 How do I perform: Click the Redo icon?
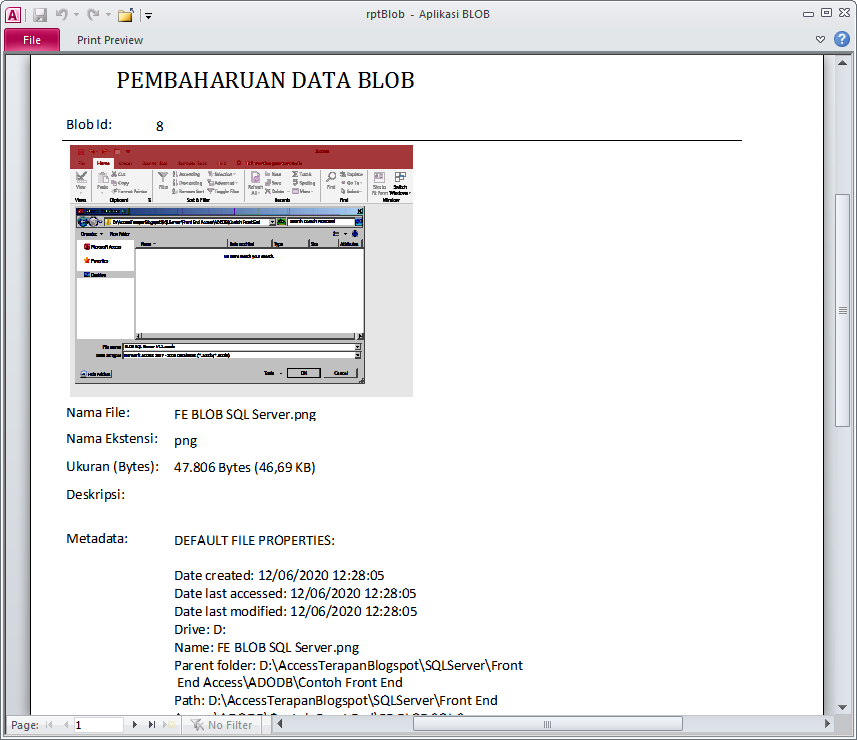pos(93,14)
